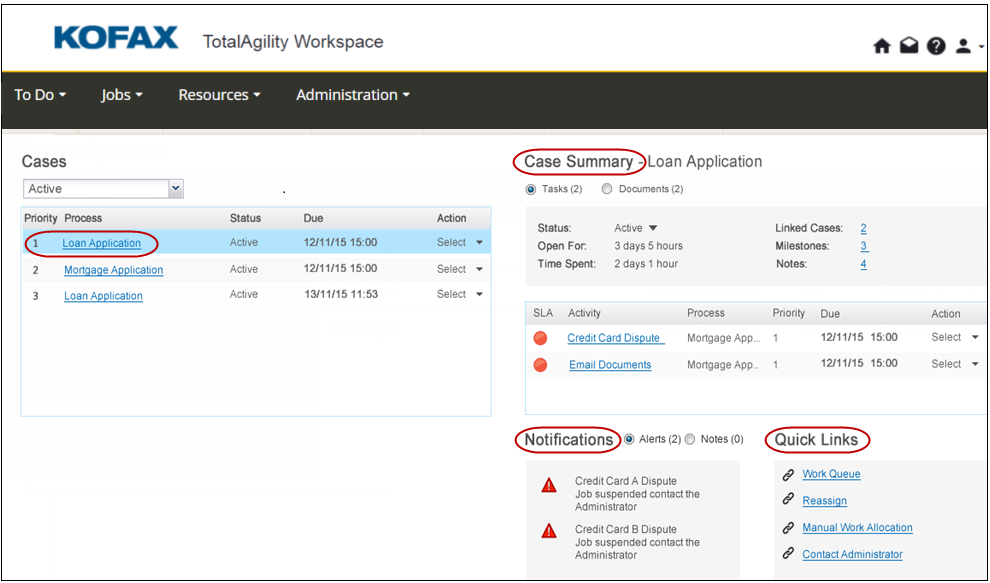
Task: Select the Tasks (2) radio button
Action: (x=531, y=189)
